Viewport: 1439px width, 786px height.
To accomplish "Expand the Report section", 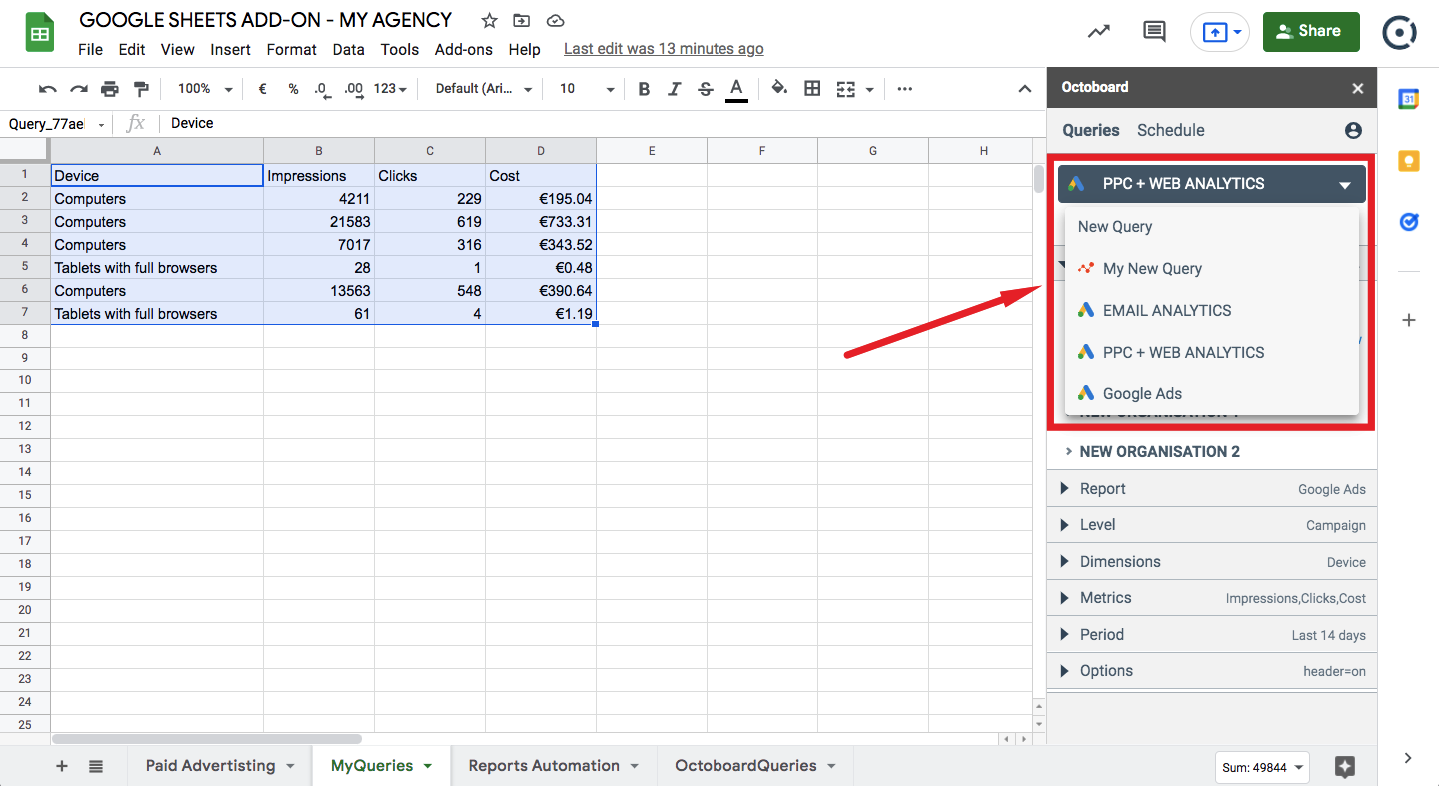I will tap(1212, 489).
